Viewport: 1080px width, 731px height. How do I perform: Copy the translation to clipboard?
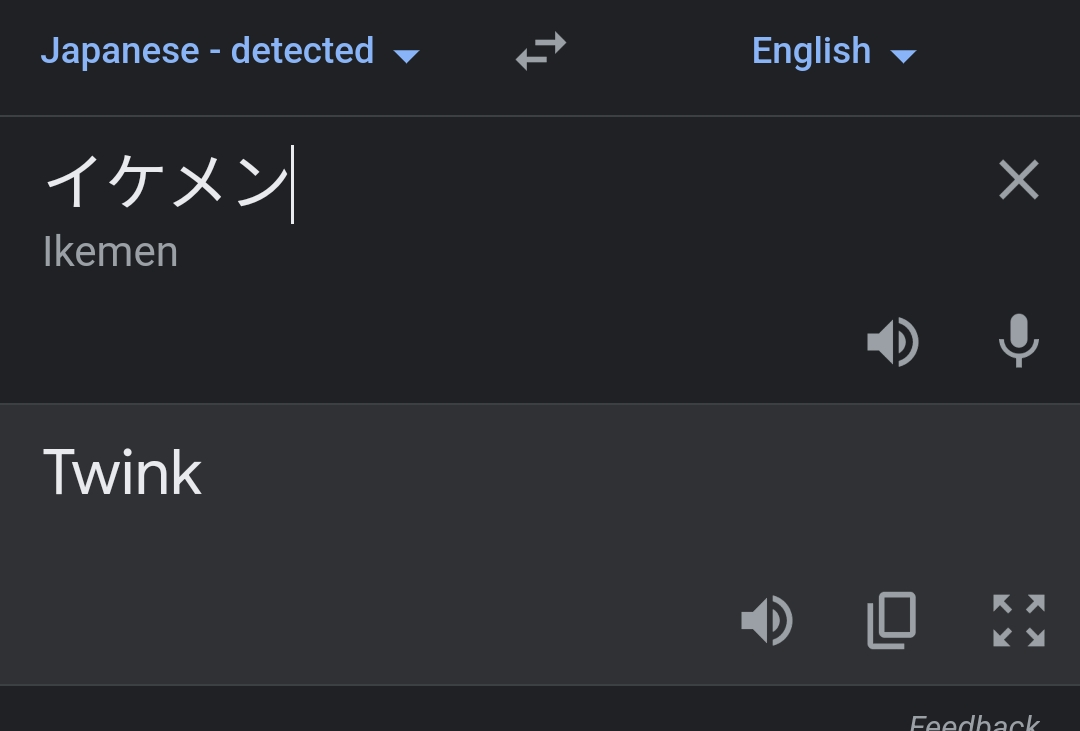[x=891, y=621]
